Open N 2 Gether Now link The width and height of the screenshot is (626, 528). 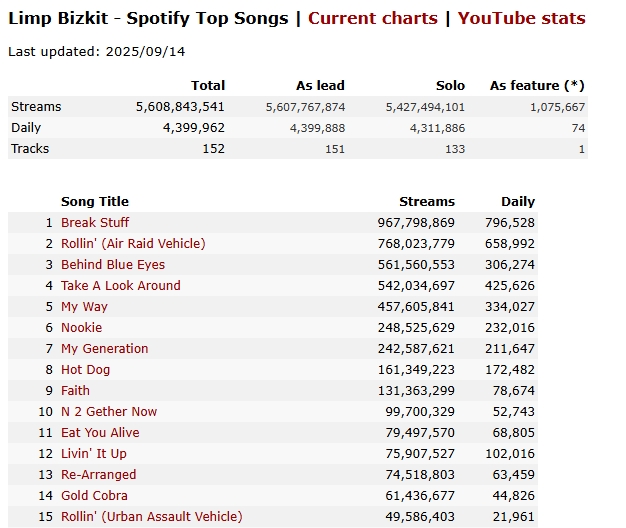coord(109,411)
